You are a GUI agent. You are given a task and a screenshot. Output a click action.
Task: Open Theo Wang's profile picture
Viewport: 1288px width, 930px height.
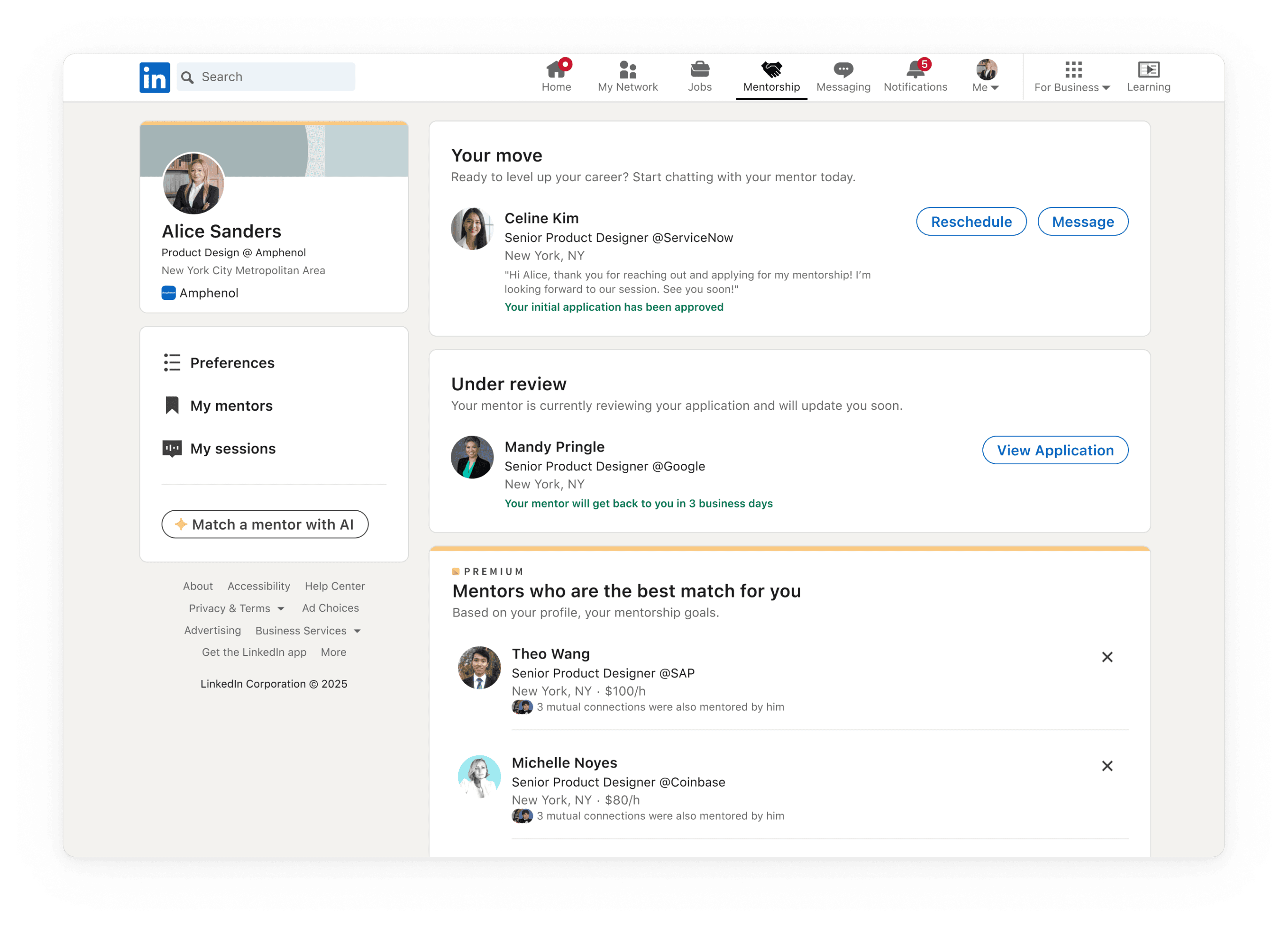point(479,668)
